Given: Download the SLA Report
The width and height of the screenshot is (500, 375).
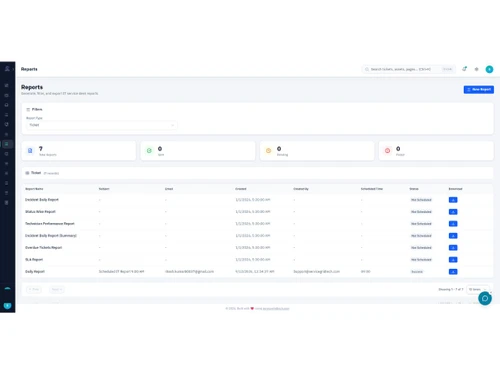Looking at the screenshot, I should click(453, 260).
